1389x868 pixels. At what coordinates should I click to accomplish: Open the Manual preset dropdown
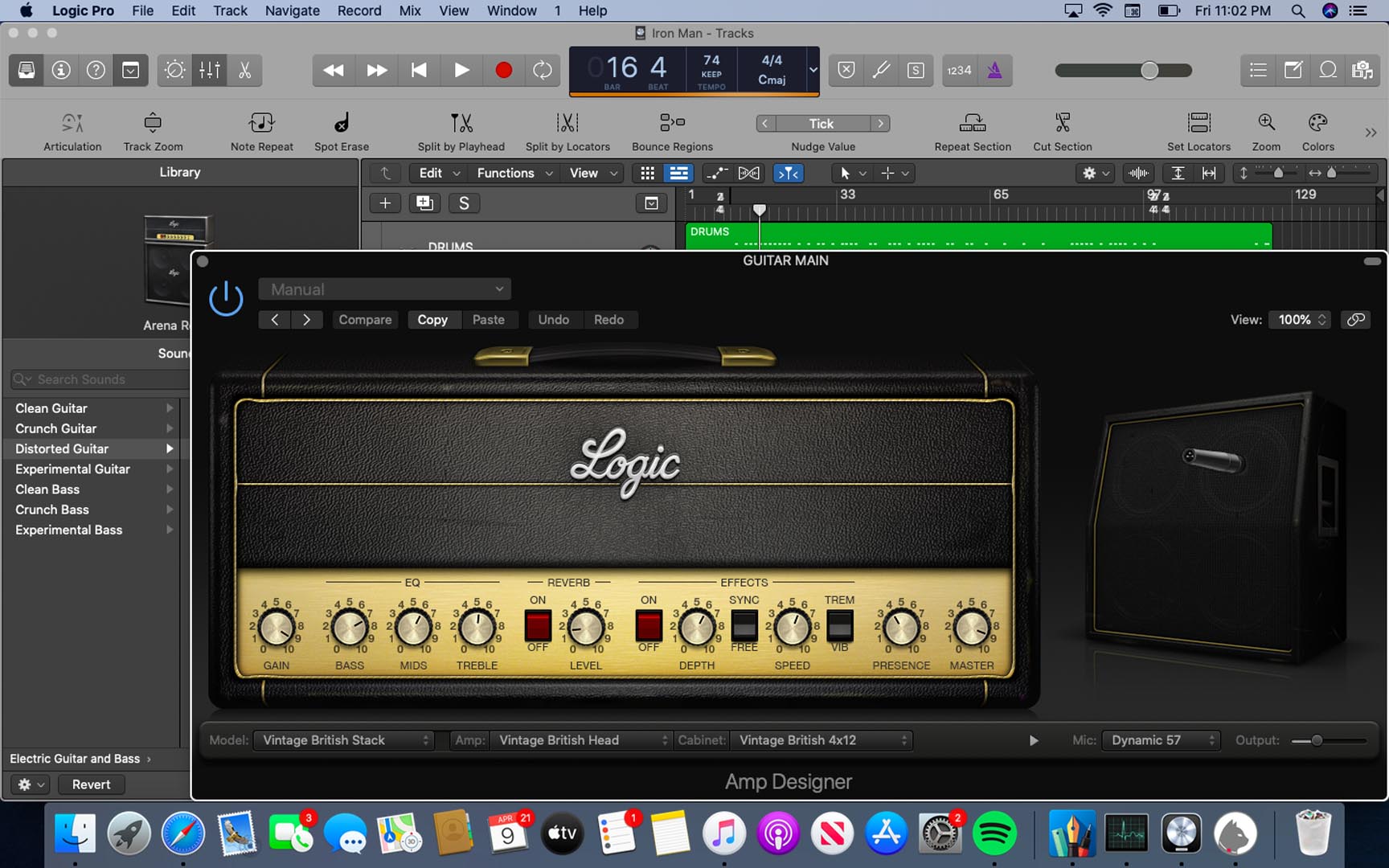tap(385, 289)
